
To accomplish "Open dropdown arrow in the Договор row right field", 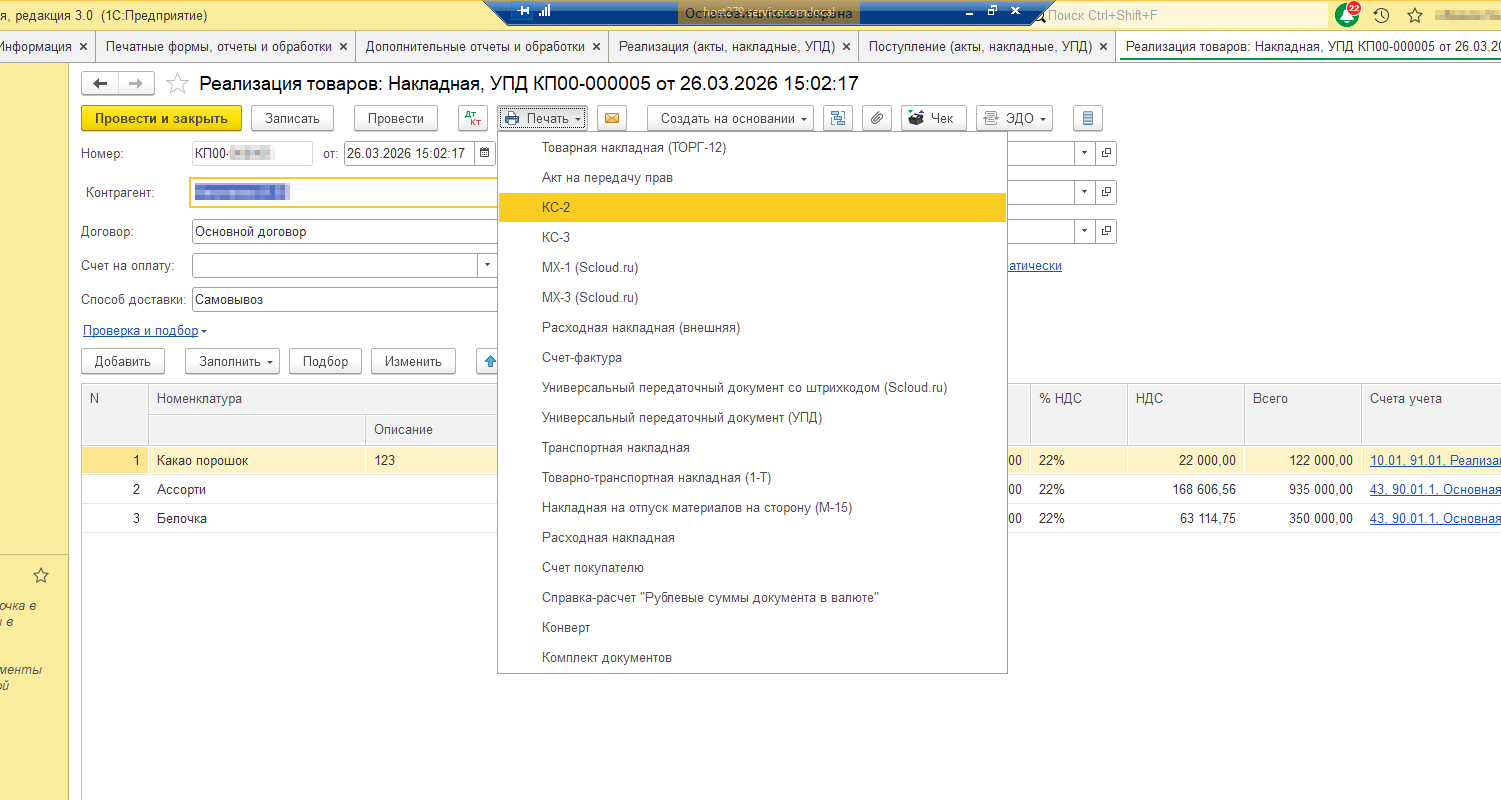I will pyautogui.click(x=1085, y=231).
